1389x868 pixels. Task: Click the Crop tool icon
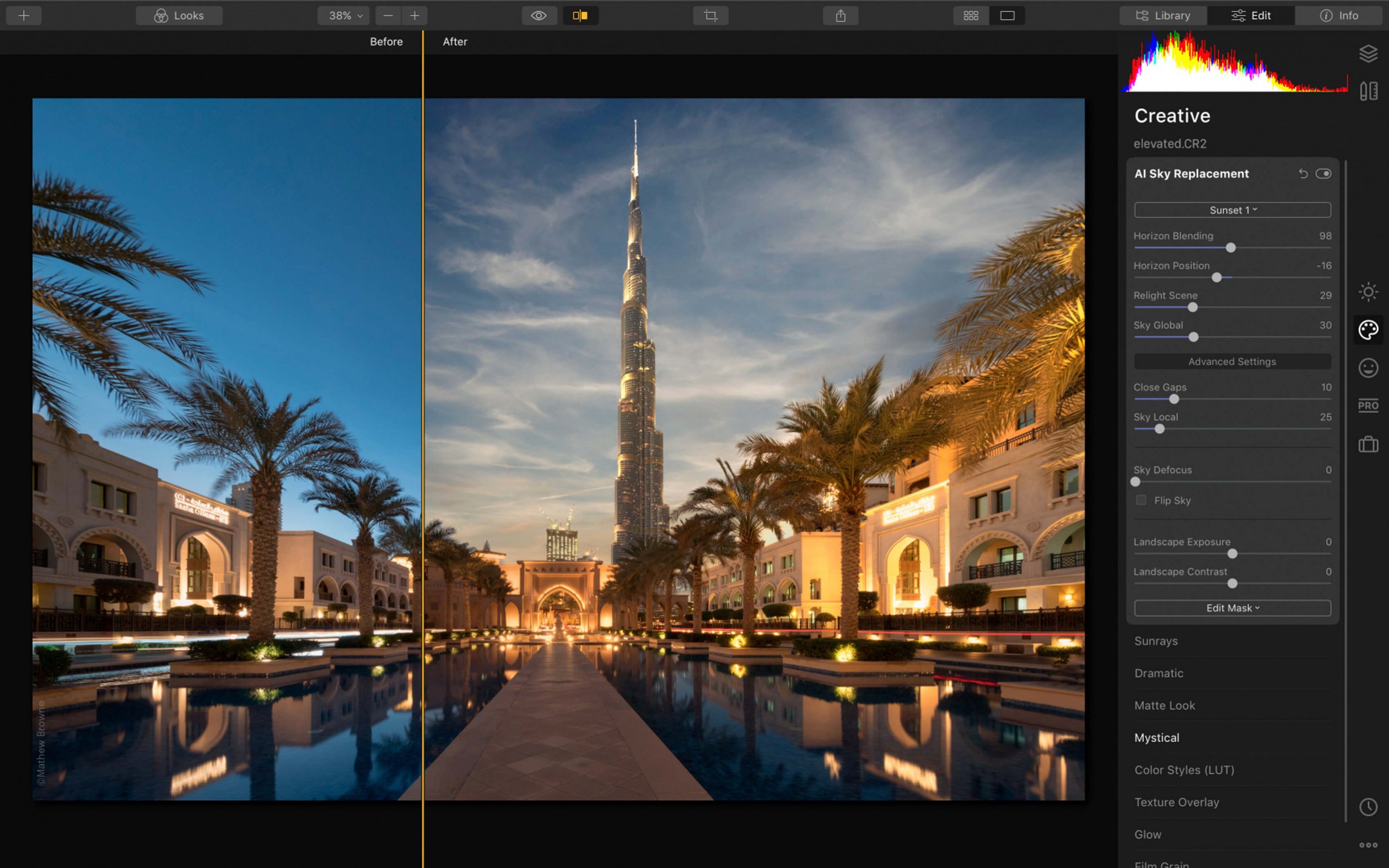coord(710,14)
